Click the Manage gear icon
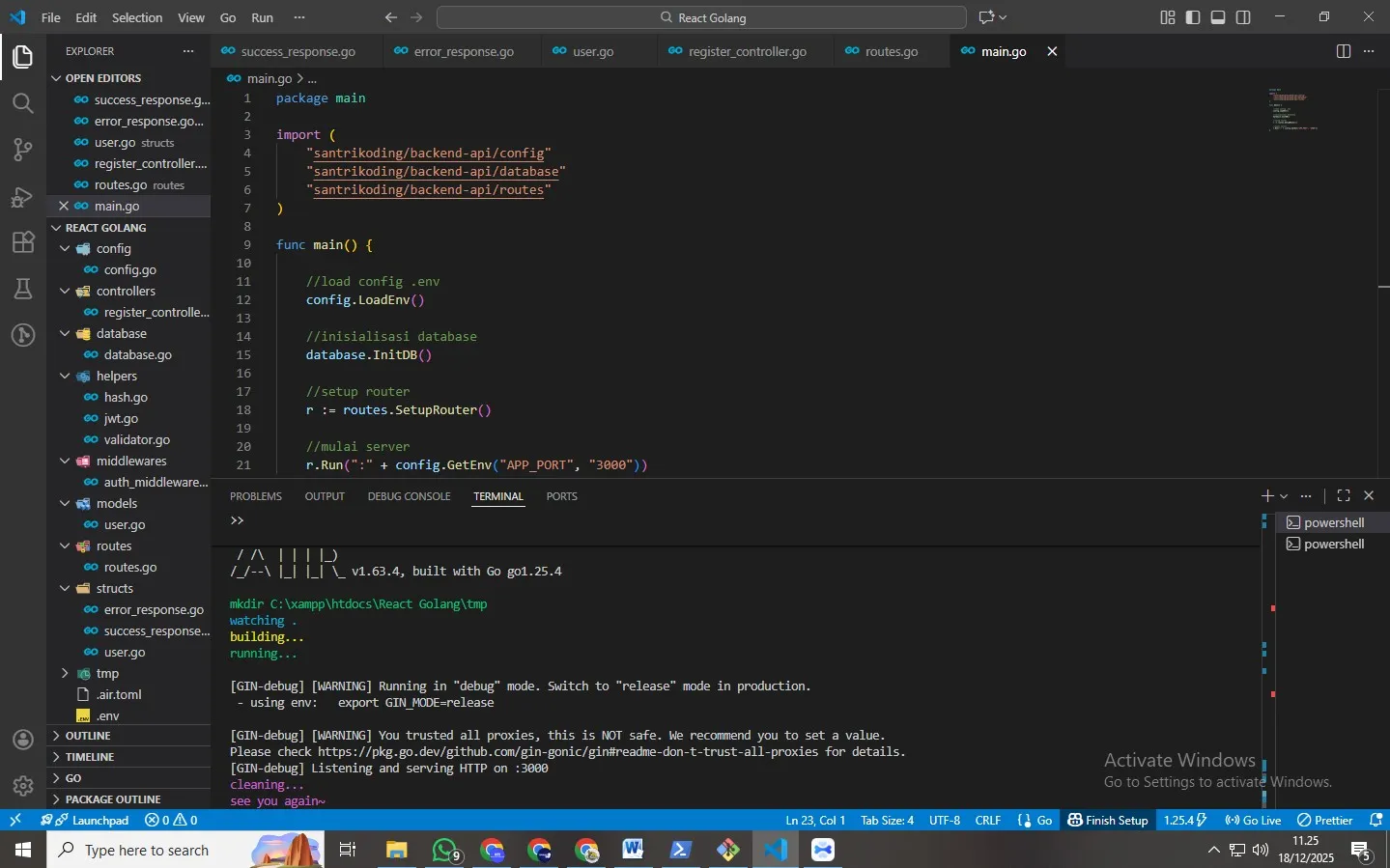Image resolution: width=1390 pixels, height=868 pixels. (x=23, y=786)
